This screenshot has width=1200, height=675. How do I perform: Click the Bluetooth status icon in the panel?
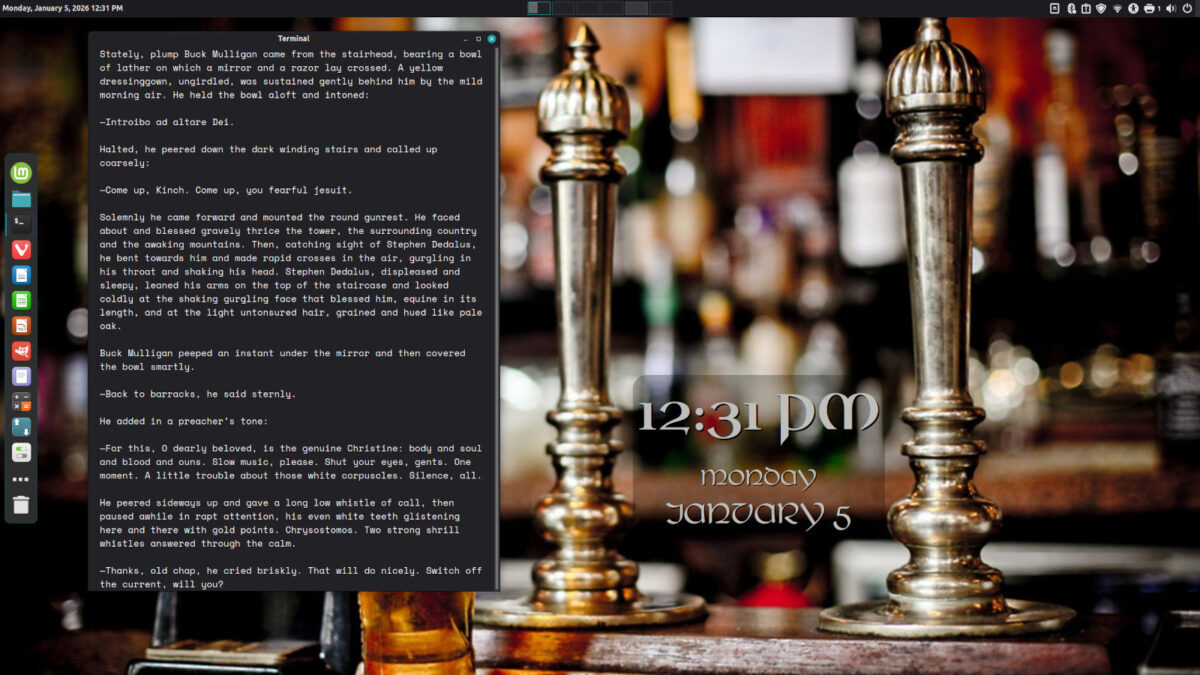tap(1071, 8)
